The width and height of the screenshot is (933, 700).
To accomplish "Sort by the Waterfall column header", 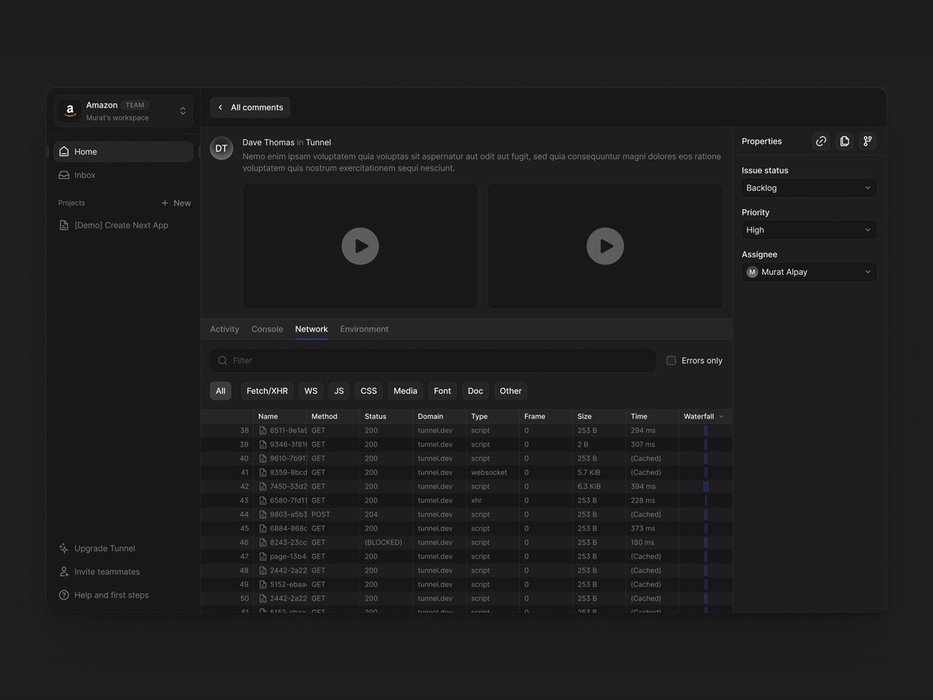I will click(x=702, y=416).
